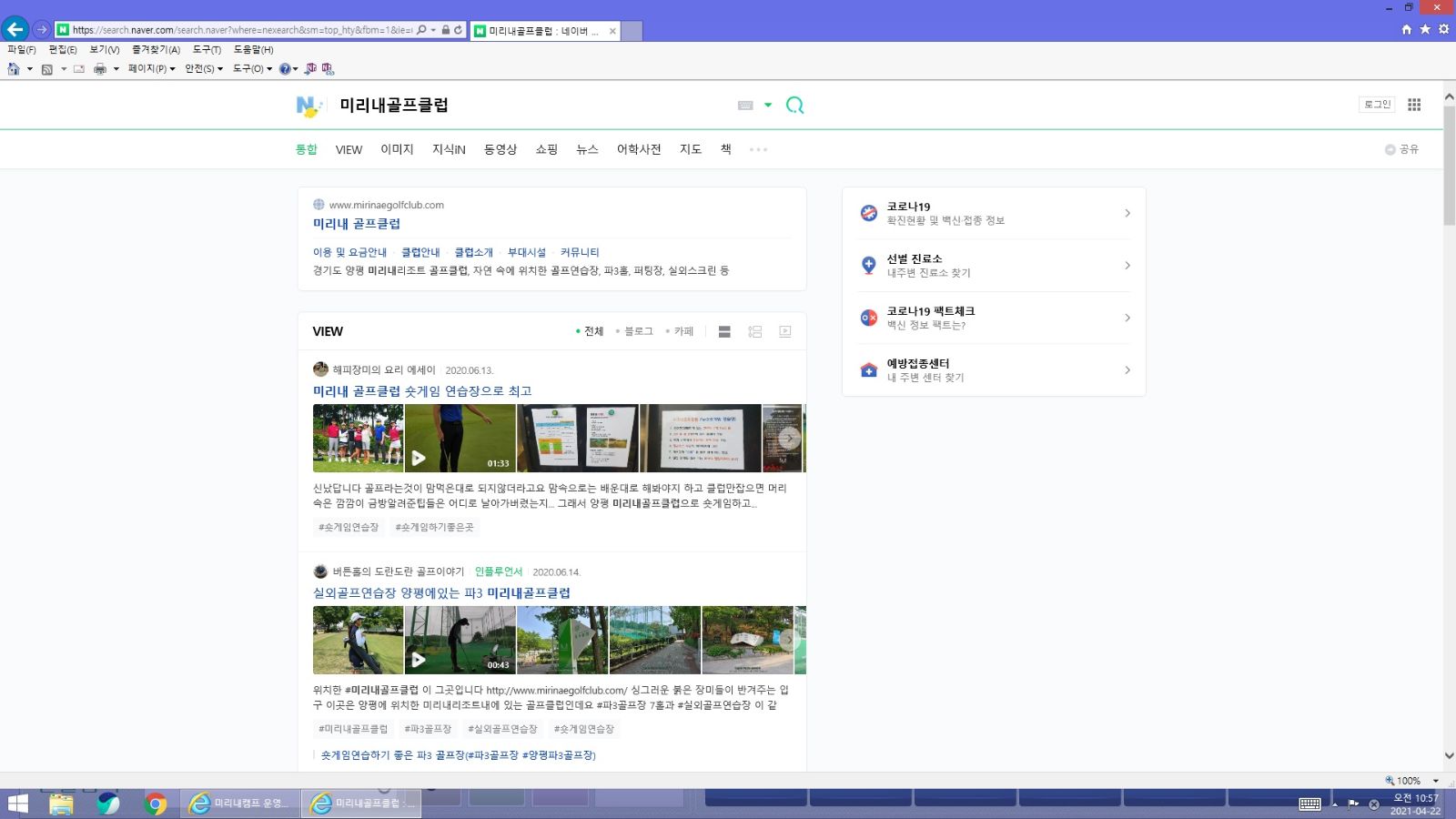This screenshot has width=1456, height=819.
Task: Open the 예방접종센터 item
Action: pyautogui.click(x=994, y=370)
